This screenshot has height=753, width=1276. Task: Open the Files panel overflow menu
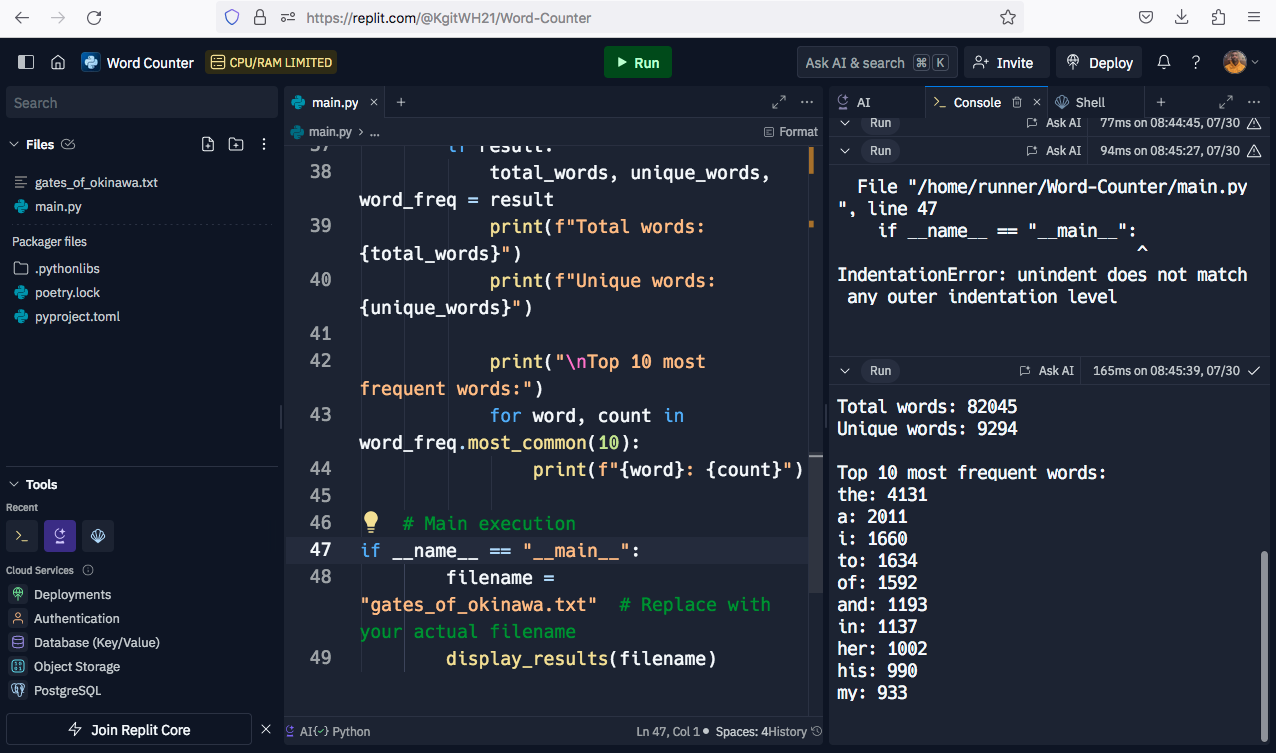click(263, 144)
